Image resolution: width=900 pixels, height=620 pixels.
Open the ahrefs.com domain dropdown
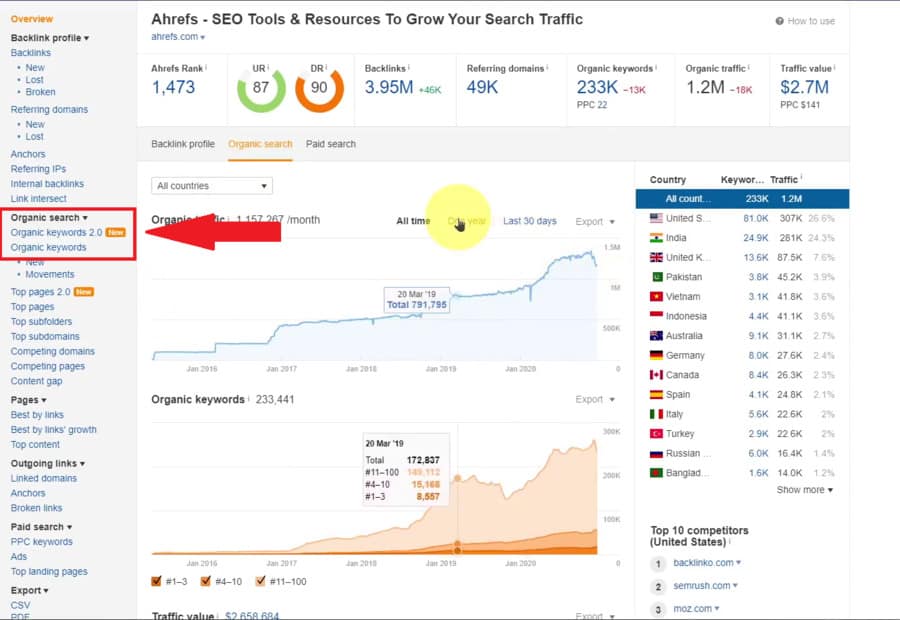(178, 37)
